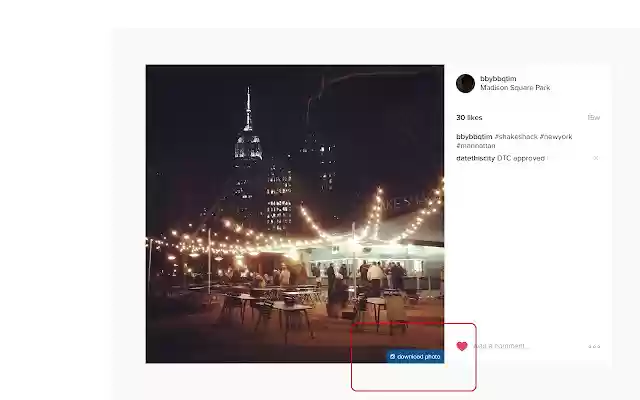
Task: Open the #shakeshack hashtag
Action: coord(516,137)
